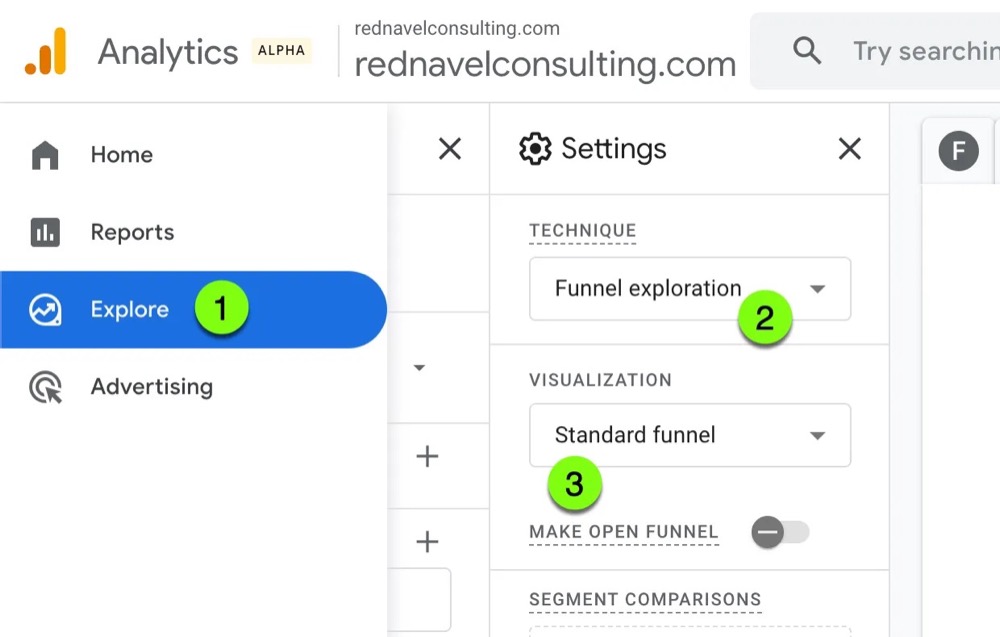Toggle the Make Open Funnel switch

click(x=780, y=532)
